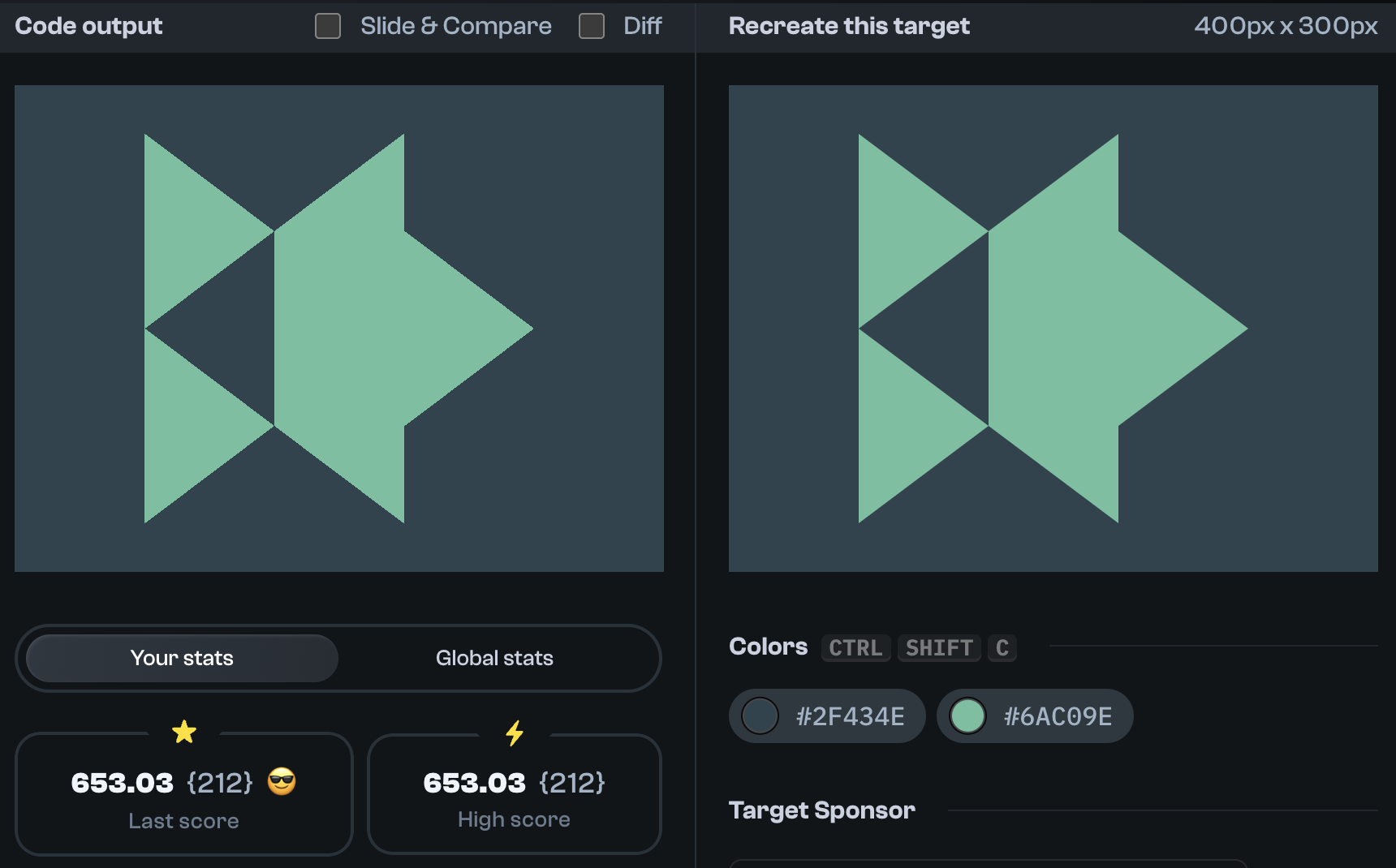
Task: Click the sunglasses emoji next to 653.03
Action: click(x=283, y=783)
